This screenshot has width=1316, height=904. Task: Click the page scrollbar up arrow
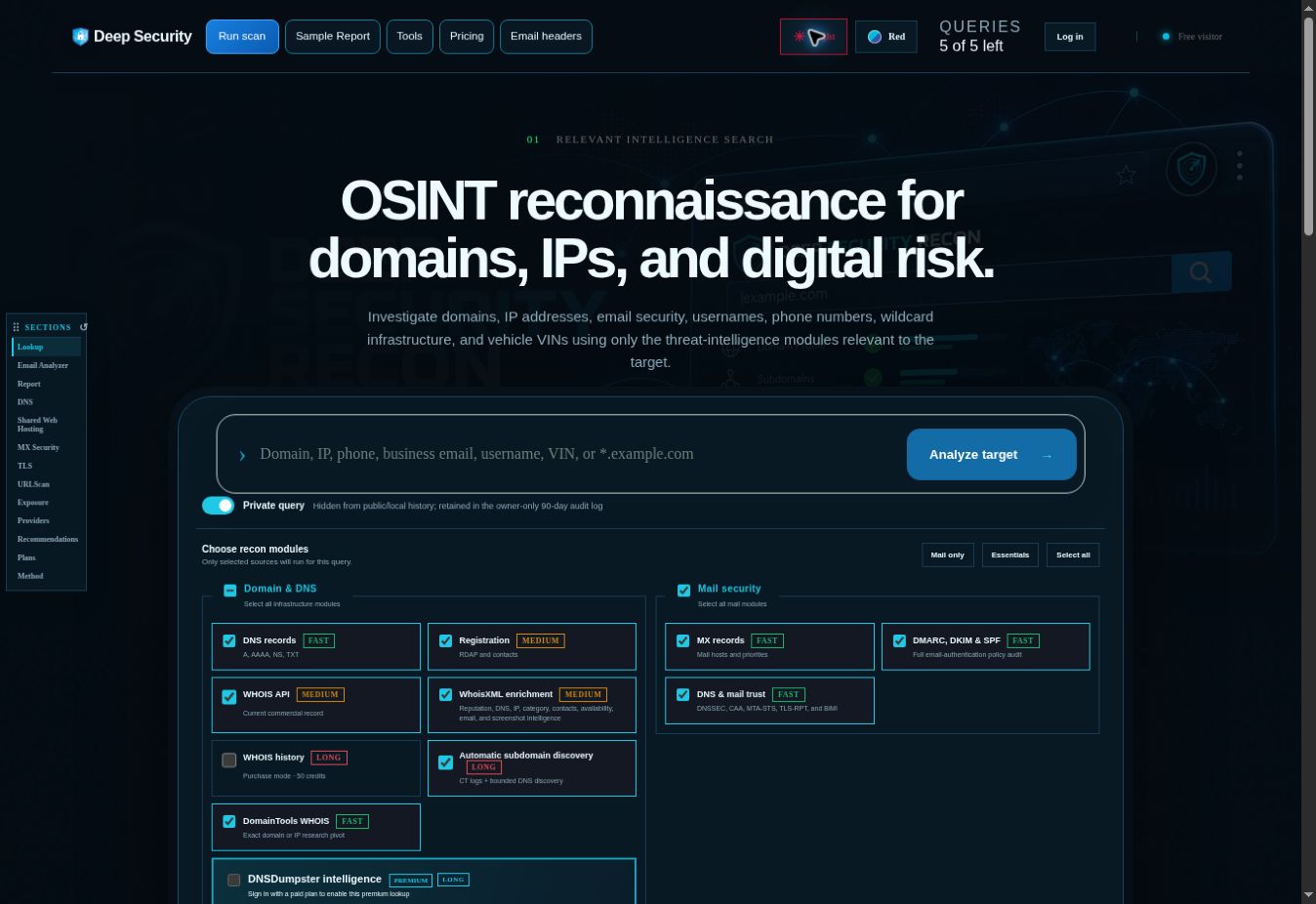(x=1308, y=8)
